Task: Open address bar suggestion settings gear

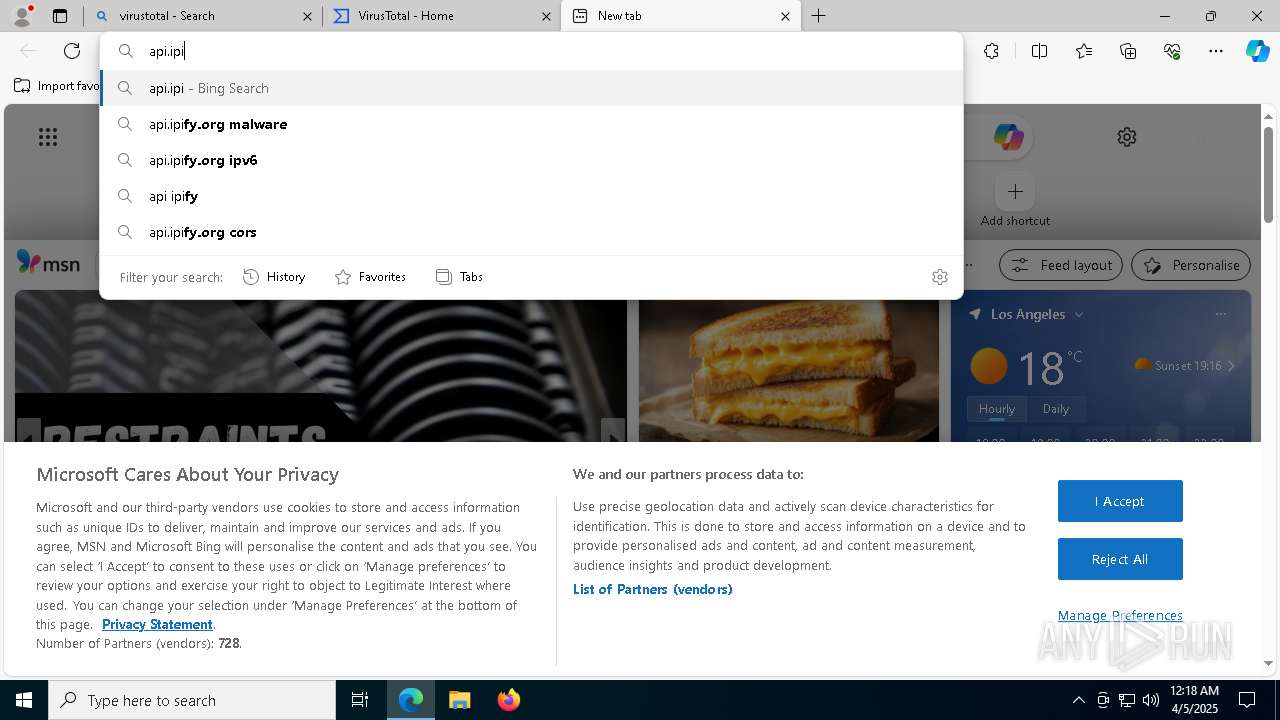Action: (939, 277)
